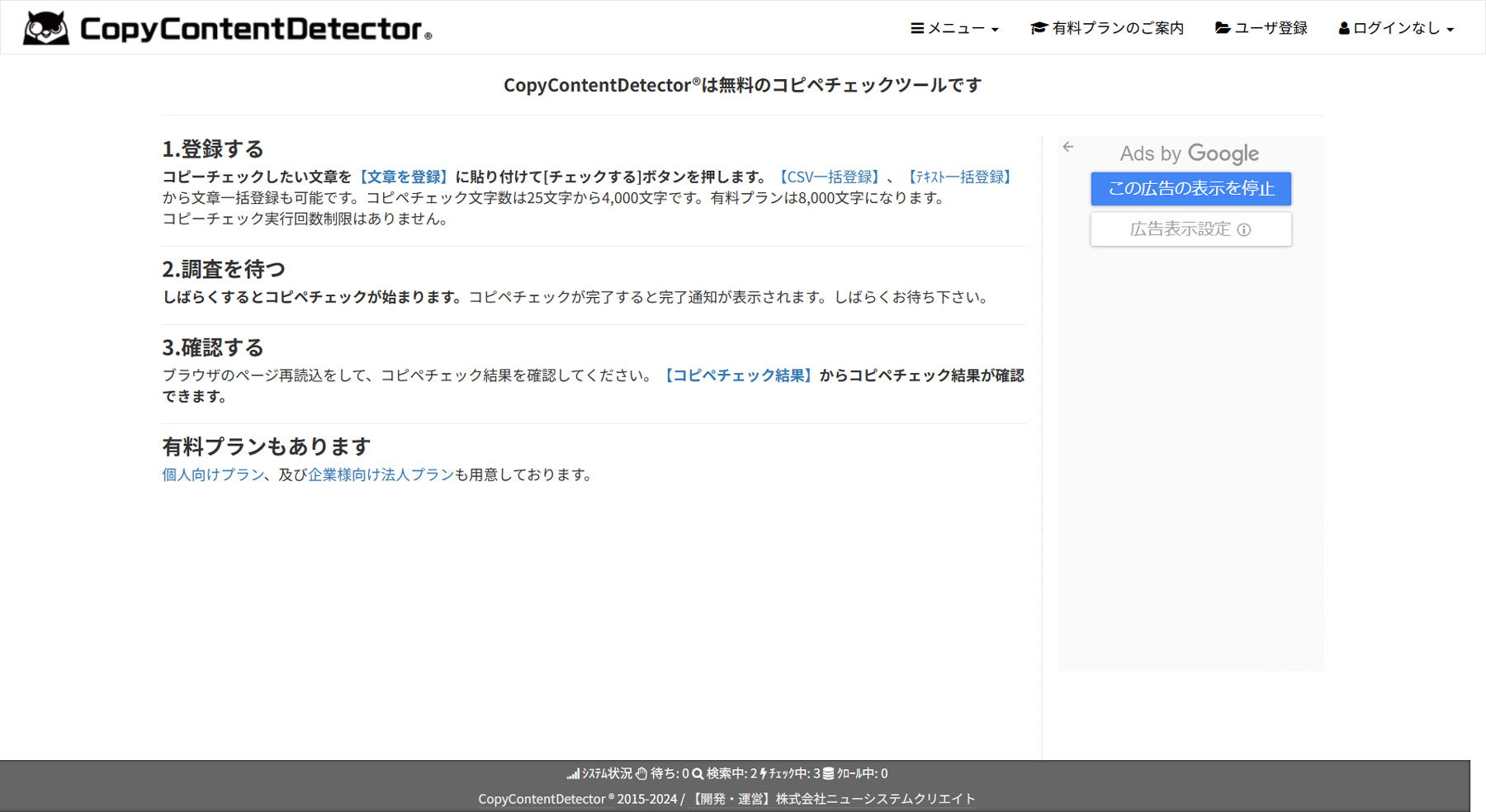
Task: Click the database icon for ｸﾛｰﾙ中
Action: 828,774
